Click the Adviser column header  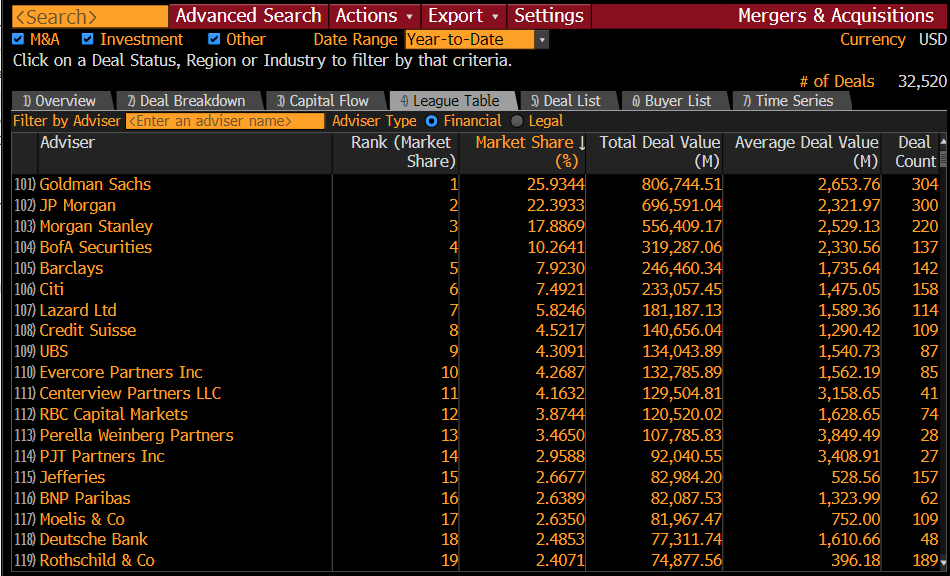point(185,152)
